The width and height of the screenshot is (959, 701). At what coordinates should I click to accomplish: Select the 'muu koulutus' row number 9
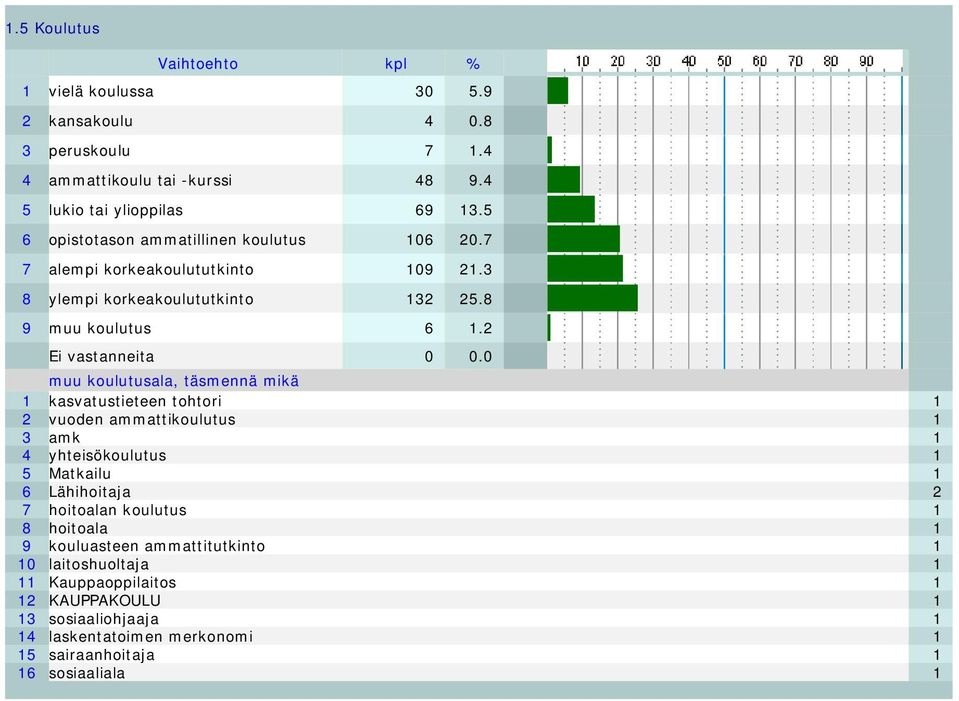[26, 328]
